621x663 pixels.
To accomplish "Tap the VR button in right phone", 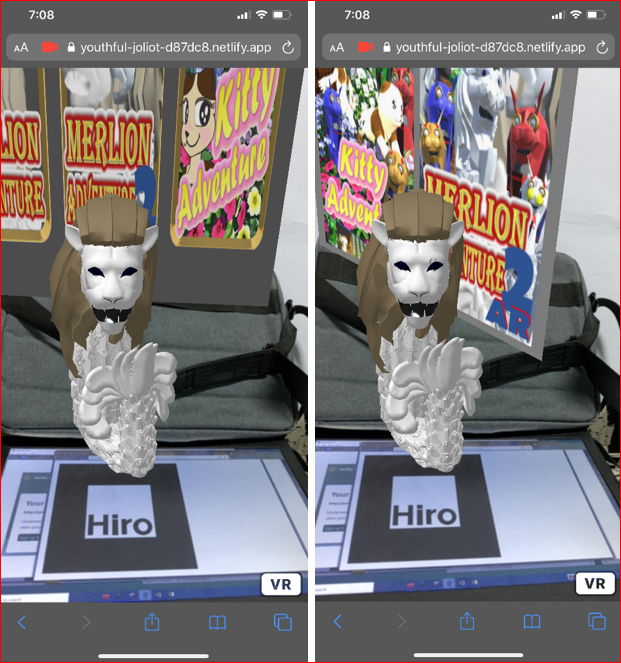I will pyautogui.click(x=595, y=584).
